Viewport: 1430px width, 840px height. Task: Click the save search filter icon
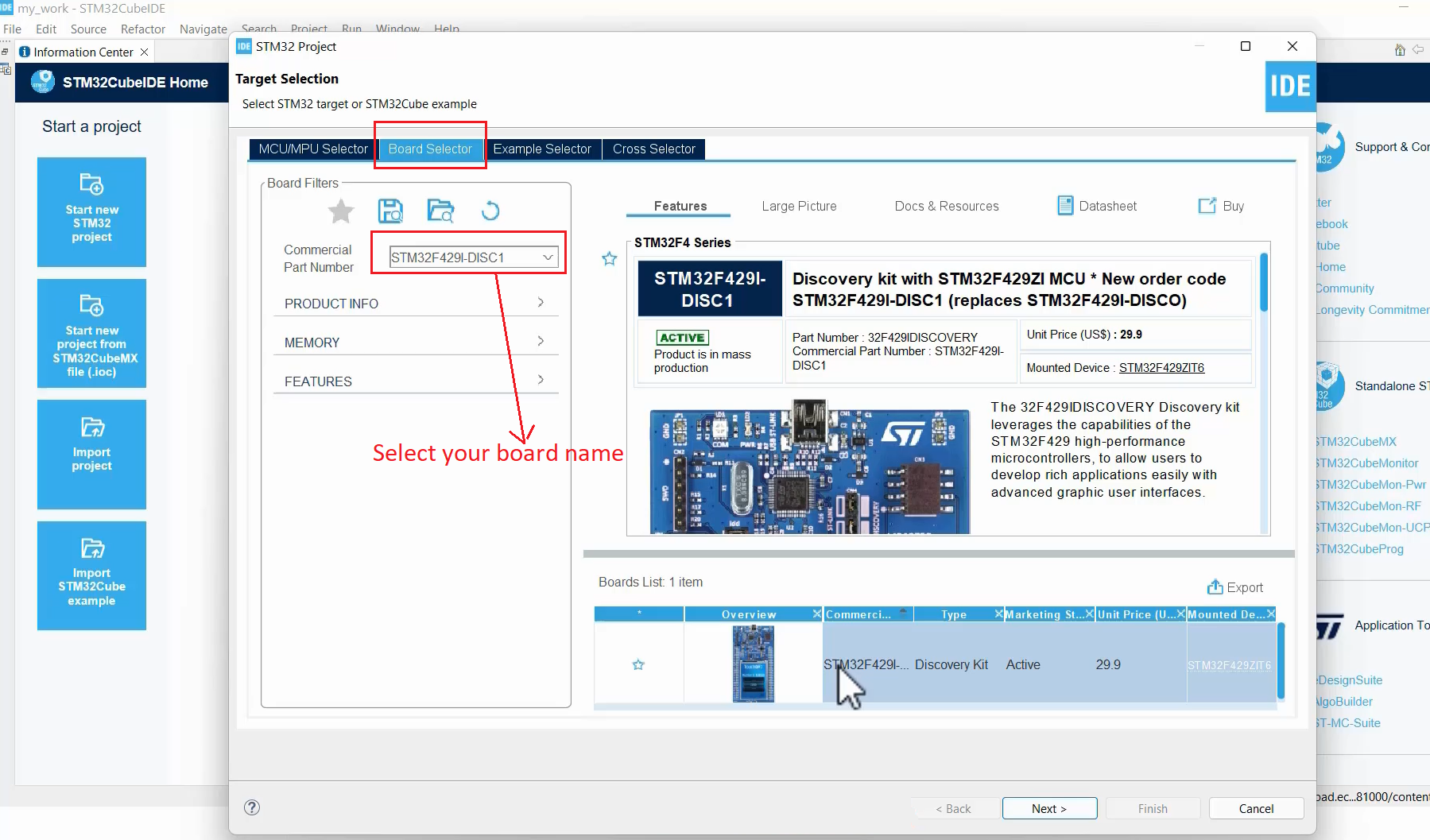(390, 211)
